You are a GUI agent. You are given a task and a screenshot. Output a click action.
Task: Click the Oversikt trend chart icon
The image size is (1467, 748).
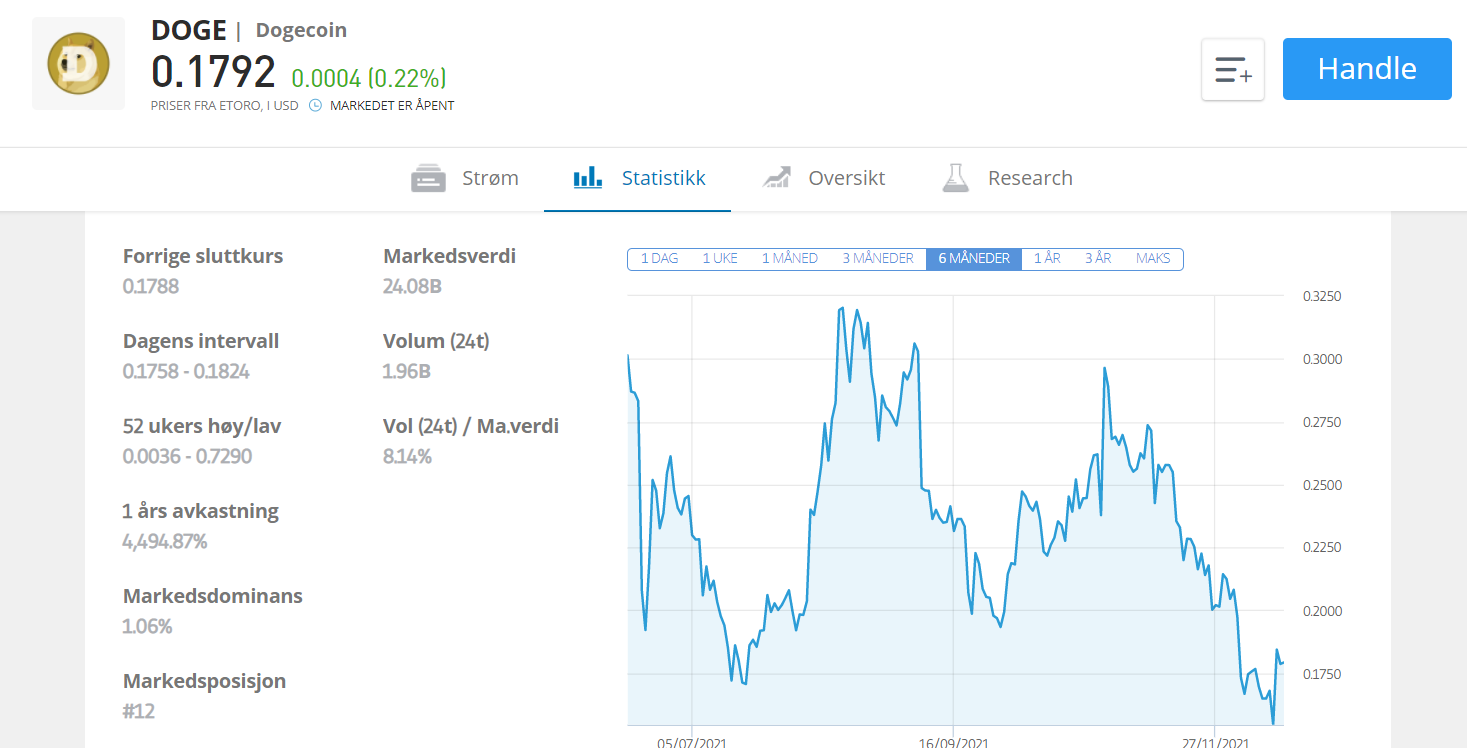776,178
